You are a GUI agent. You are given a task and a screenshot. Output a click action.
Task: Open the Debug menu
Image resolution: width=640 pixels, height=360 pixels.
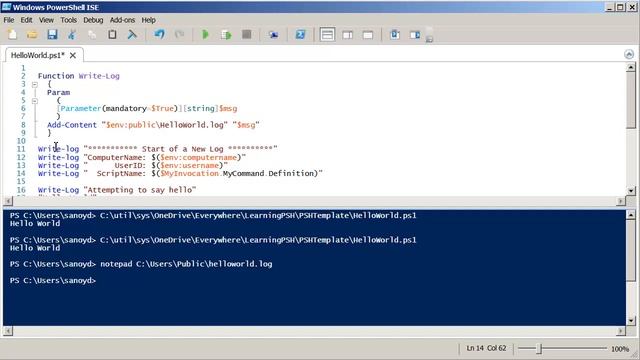(93, 20)
